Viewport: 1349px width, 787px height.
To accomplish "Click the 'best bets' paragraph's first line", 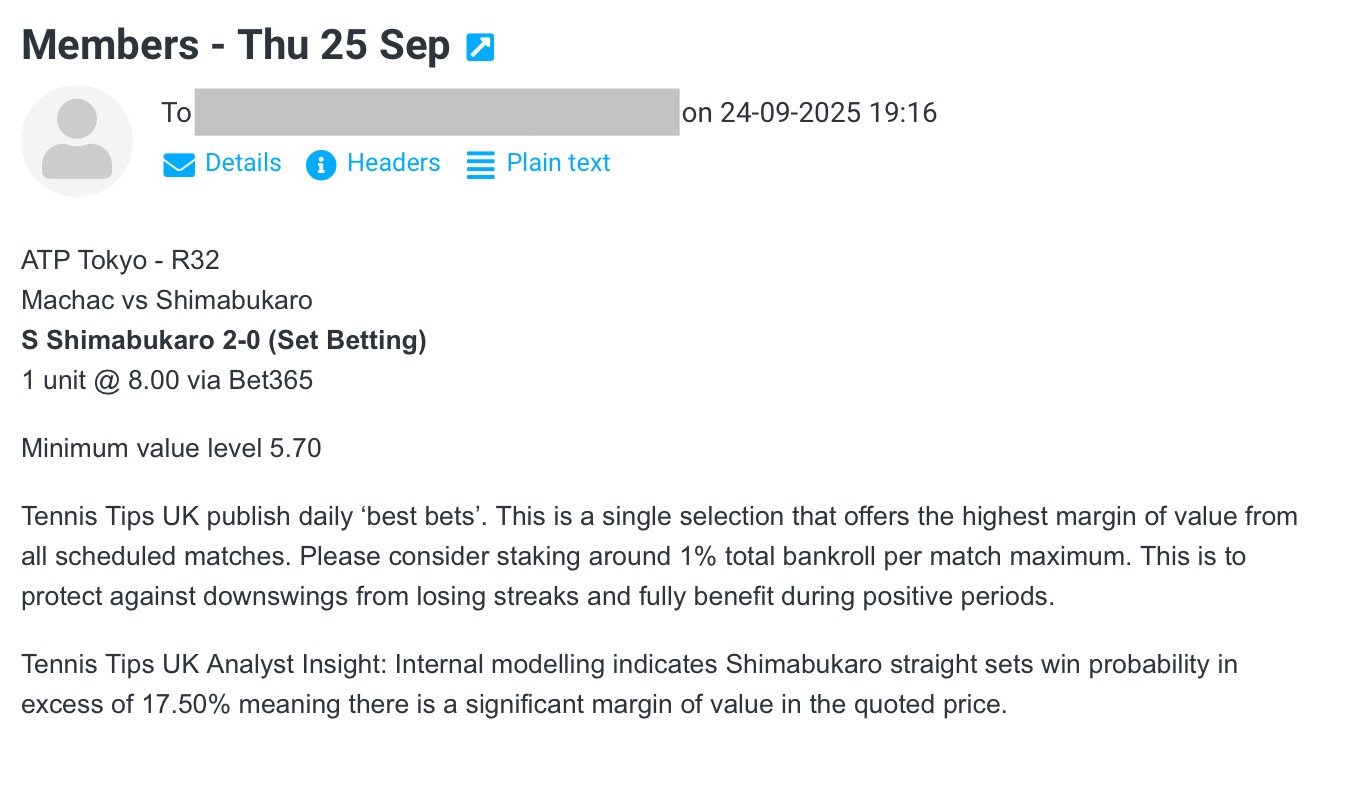I will coord(658,517).
